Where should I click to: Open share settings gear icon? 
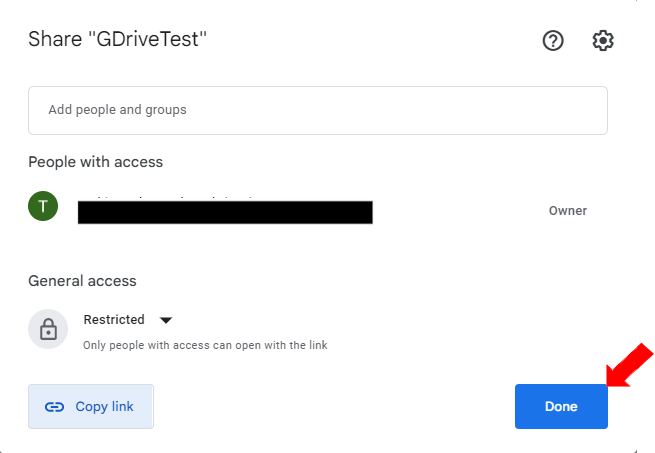point(603,40)
